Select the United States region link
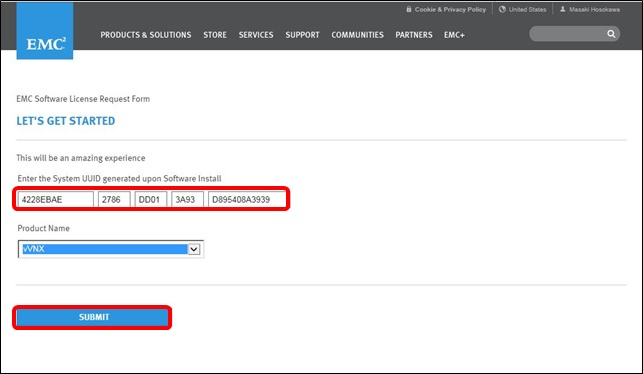The image size is (643, 374). pos(527,9)
